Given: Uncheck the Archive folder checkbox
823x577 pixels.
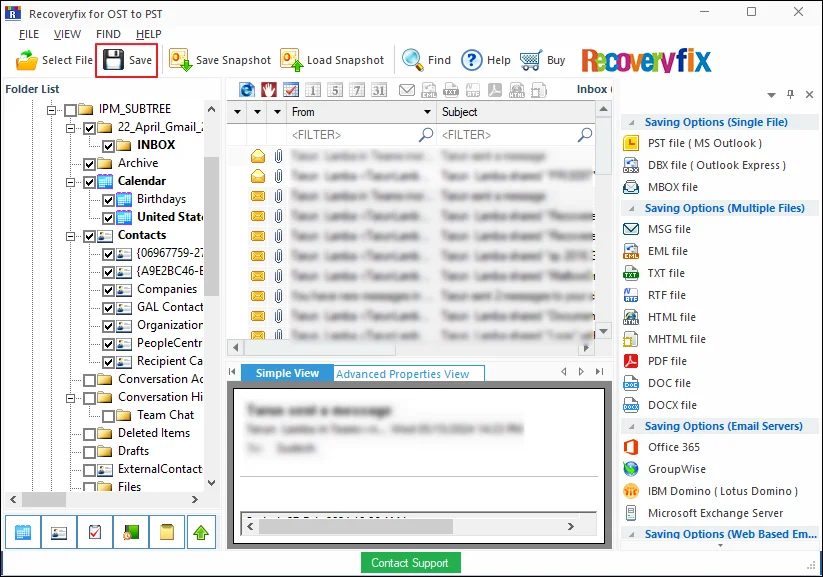Looking at the screenshot, I should point(89,164).
